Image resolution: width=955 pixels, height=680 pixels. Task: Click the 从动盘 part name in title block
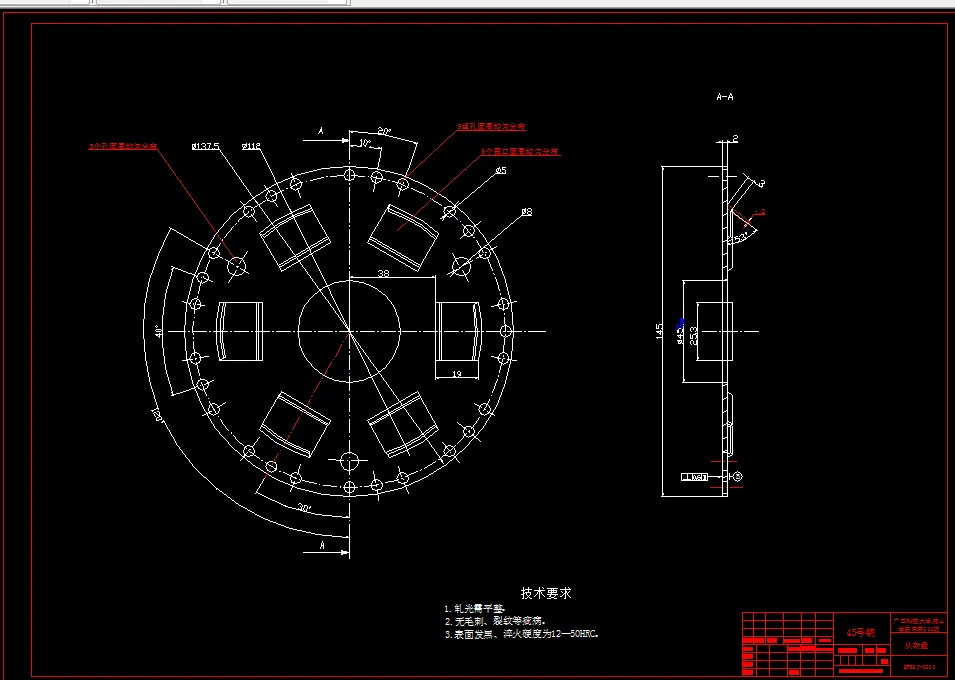point(916,645)
